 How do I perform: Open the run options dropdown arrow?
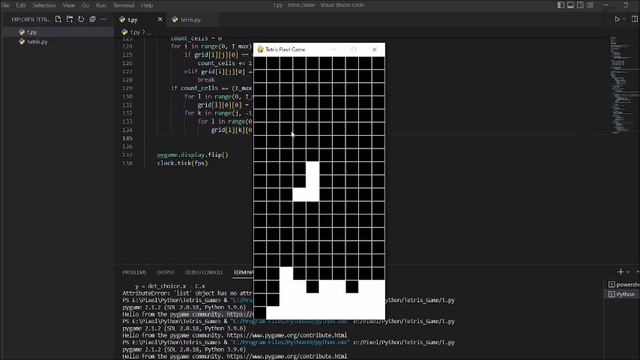624,19
